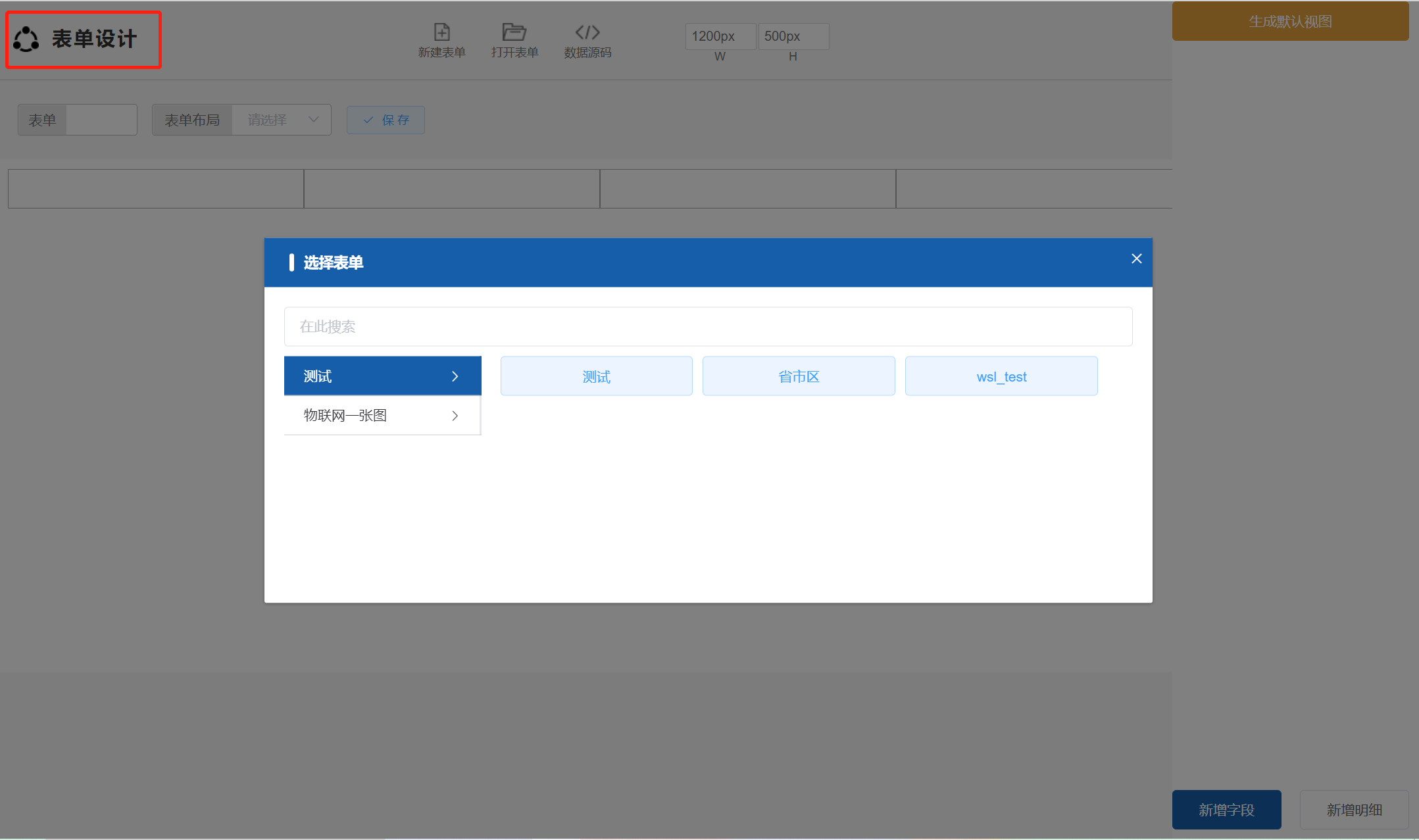The height and width of the screenshot is (840, 1419).
Task: Choose the 省市区 form tile
Action: click(799, 376)
